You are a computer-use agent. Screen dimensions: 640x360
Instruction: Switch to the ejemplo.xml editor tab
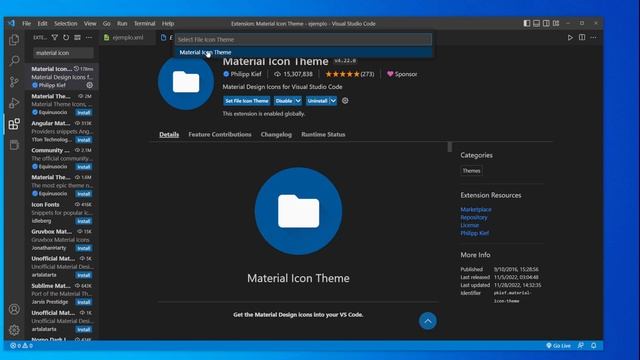(127, 38)
